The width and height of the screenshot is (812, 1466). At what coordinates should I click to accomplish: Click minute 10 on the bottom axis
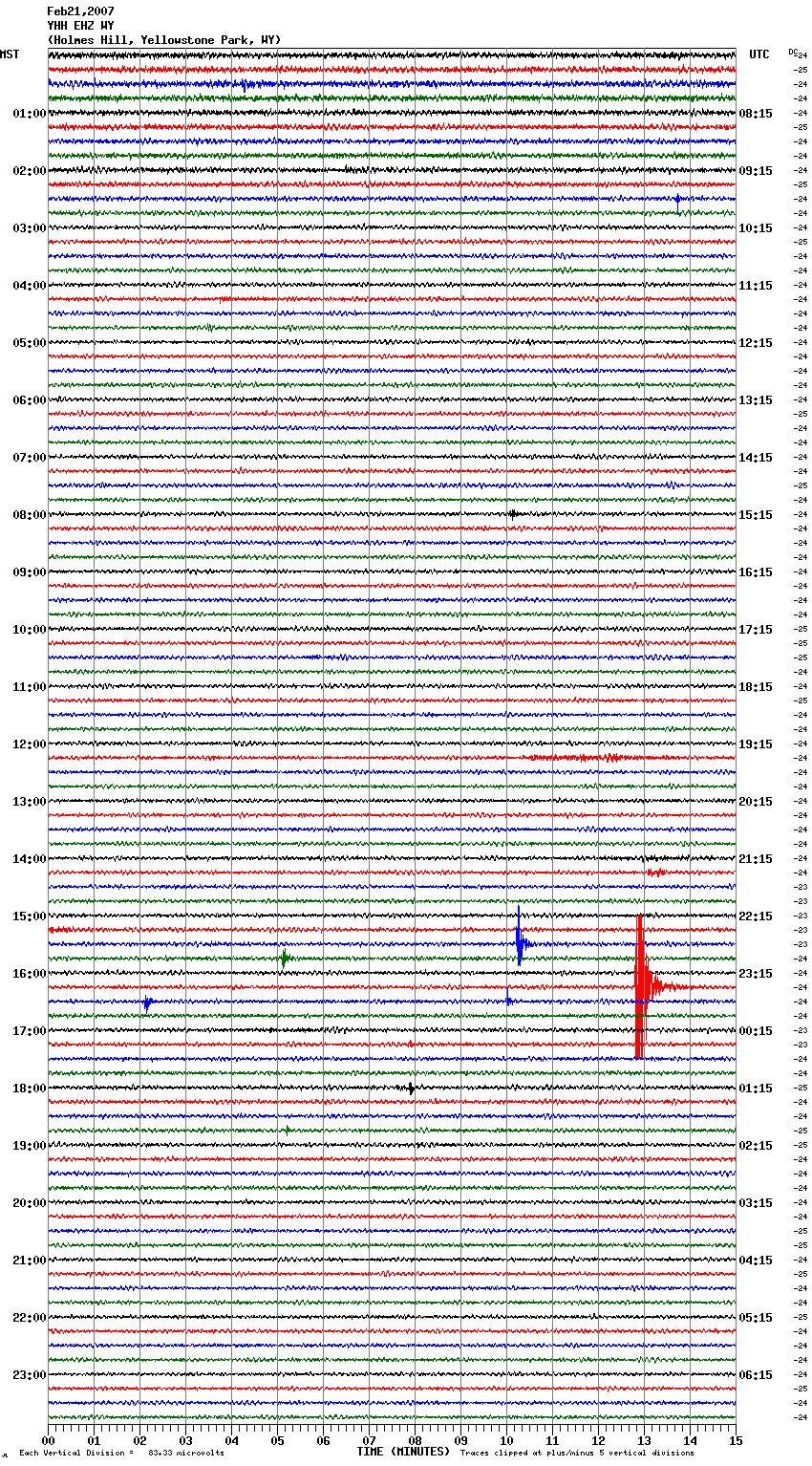[506, 1440]
